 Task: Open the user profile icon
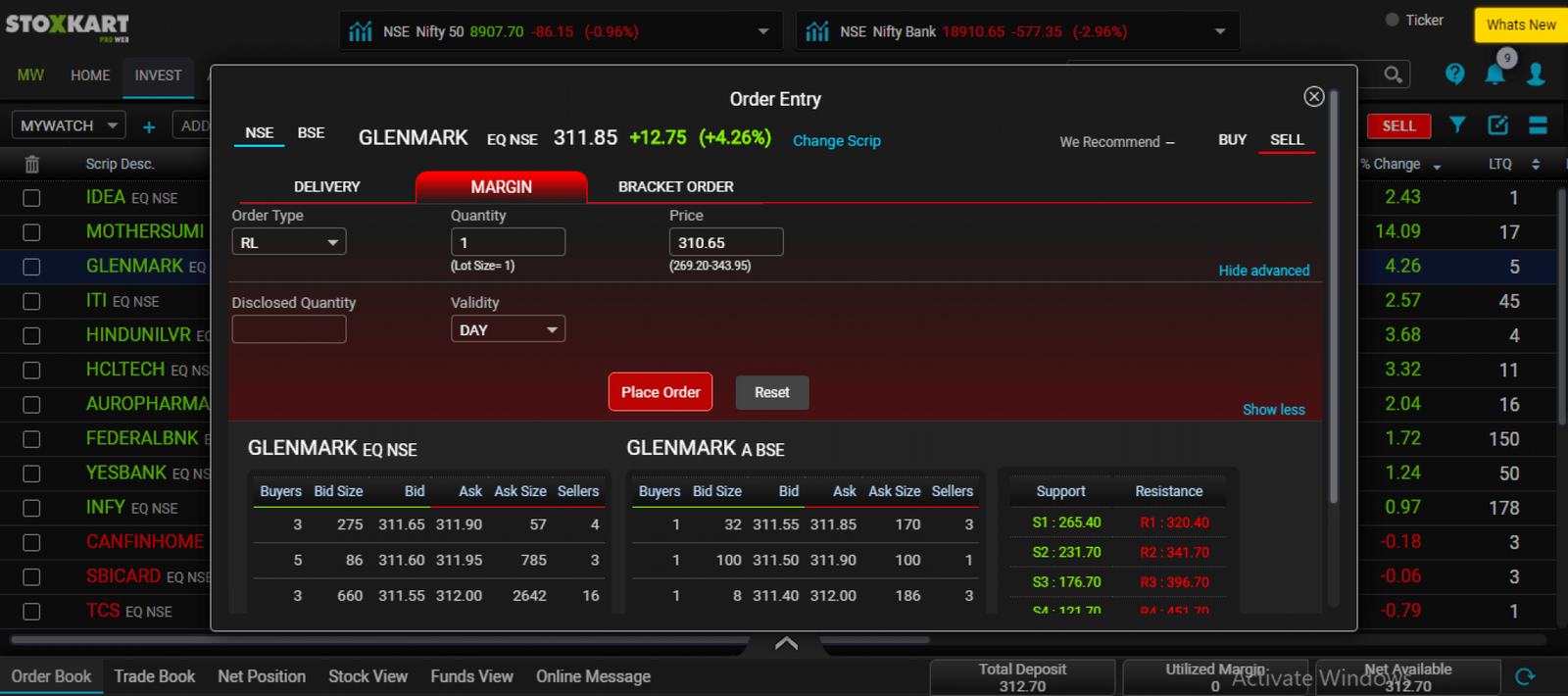(1536, 75)
